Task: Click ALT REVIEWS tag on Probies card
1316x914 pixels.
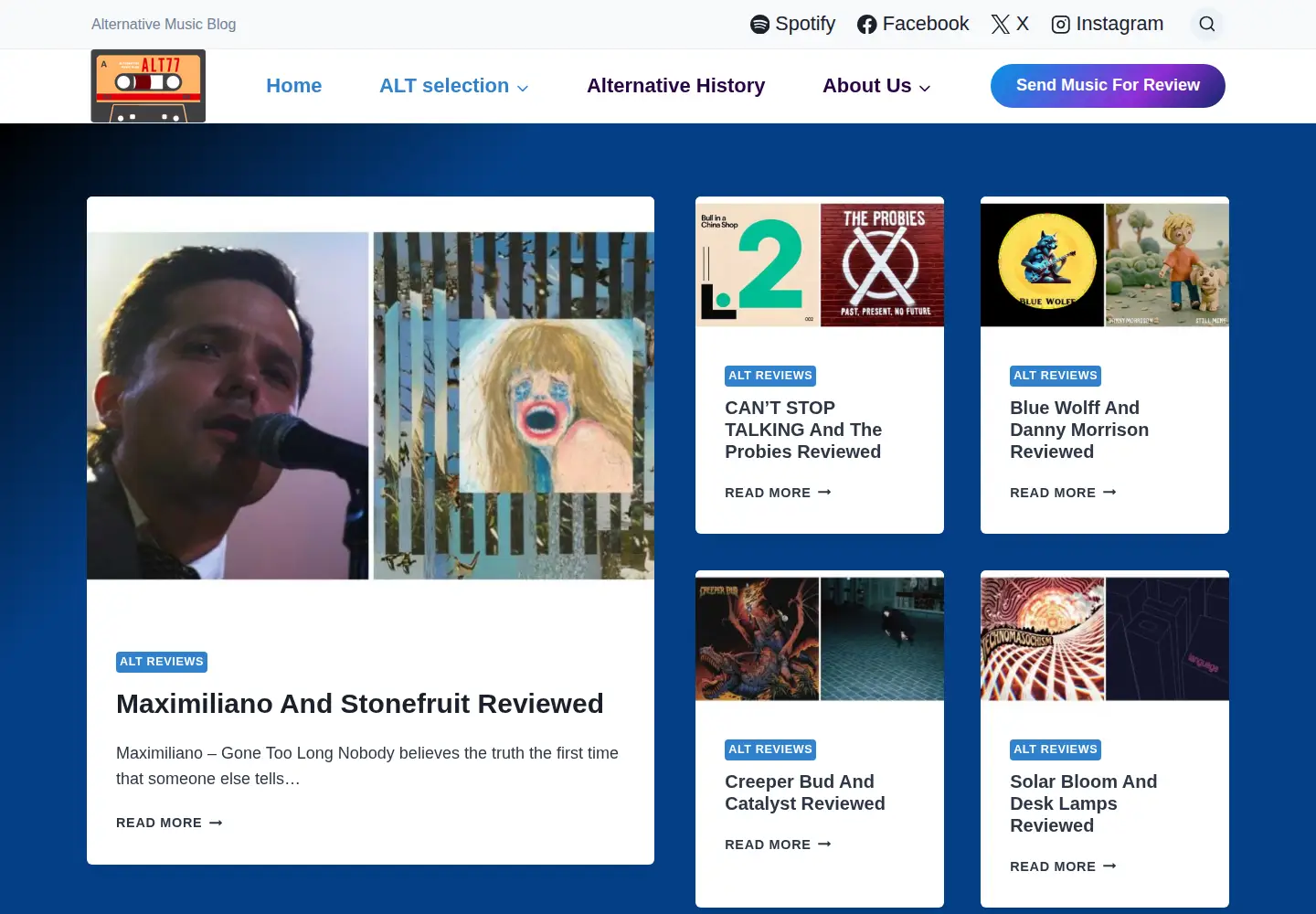Action: [x=770, y=376]
